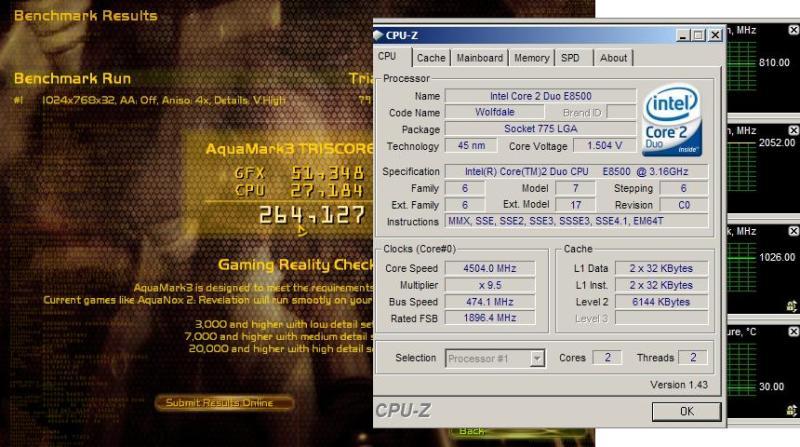Click settings icon on temperature graph
This screenshot has height=447, width=800.
(x=792, y=410)
